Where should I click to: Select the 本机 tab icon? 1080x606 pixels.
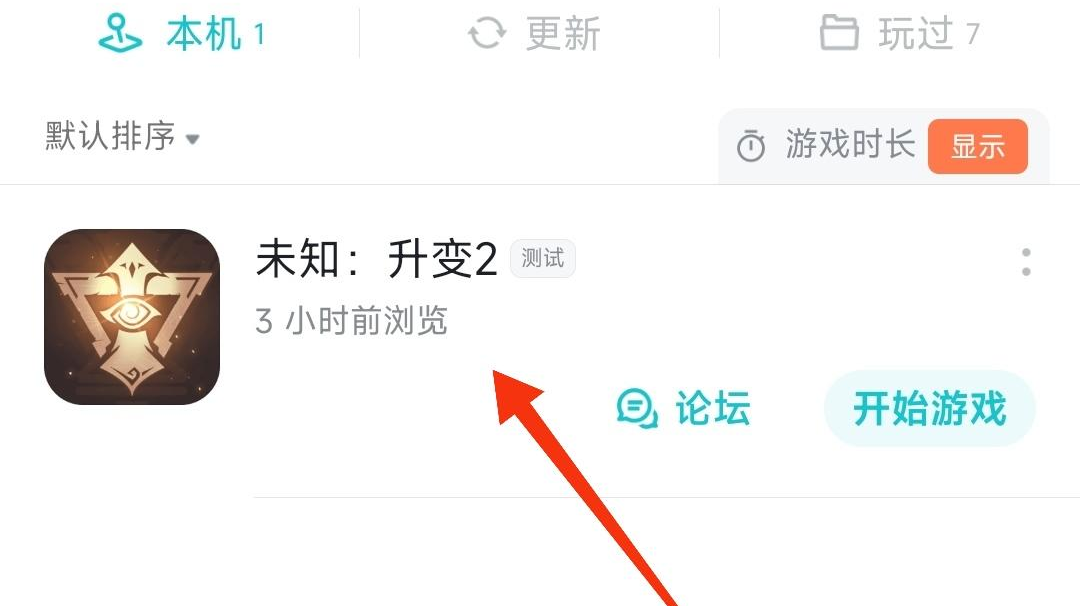tap(121, 34)
